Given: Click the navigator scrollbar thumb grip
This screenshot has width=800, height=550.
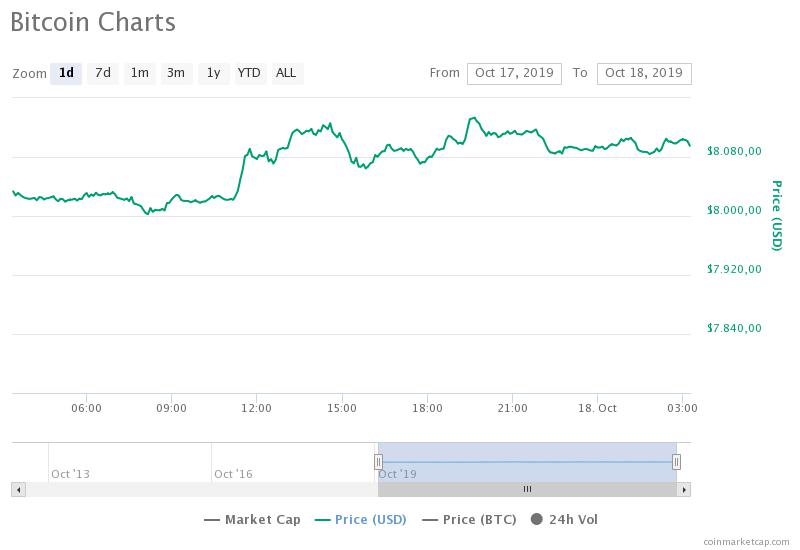Looking at the screenshot, I should tap(527, 489).
